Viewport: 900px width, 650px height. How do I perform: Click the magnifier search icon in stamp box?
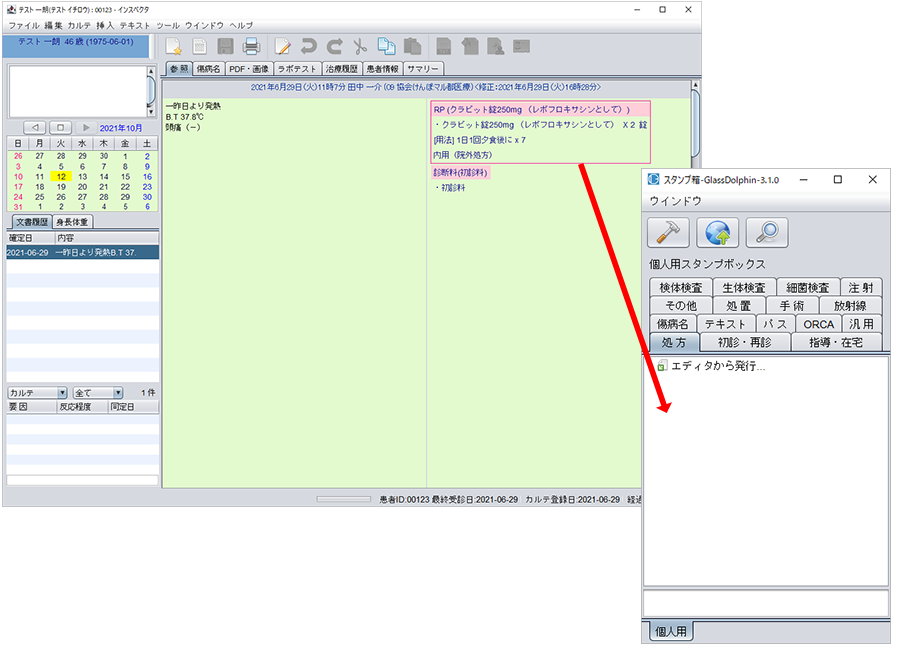click(766, 232)
